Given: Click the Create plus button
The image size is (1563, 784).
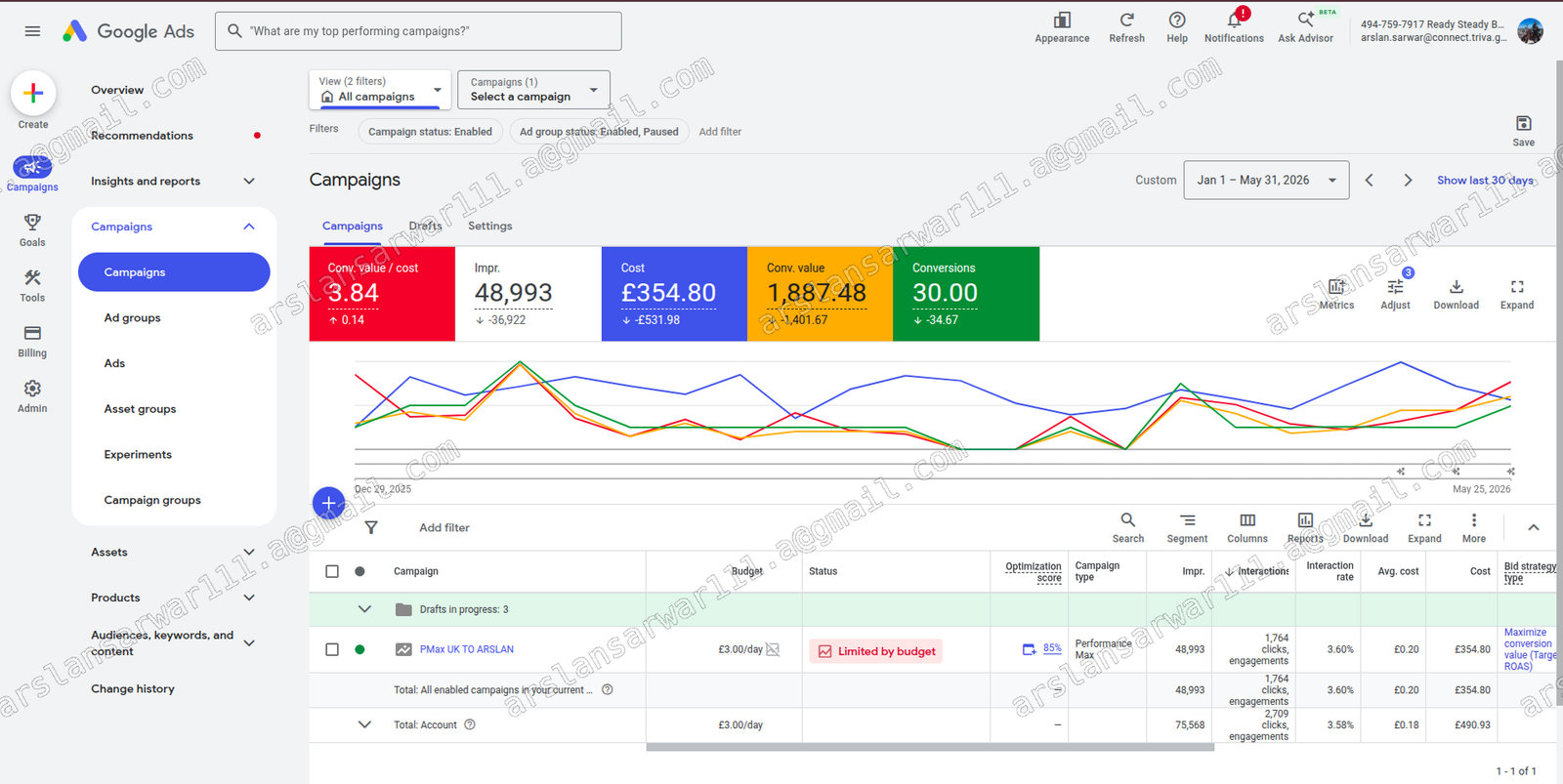Looking at the screenshot, I should [x=33, y=93].
